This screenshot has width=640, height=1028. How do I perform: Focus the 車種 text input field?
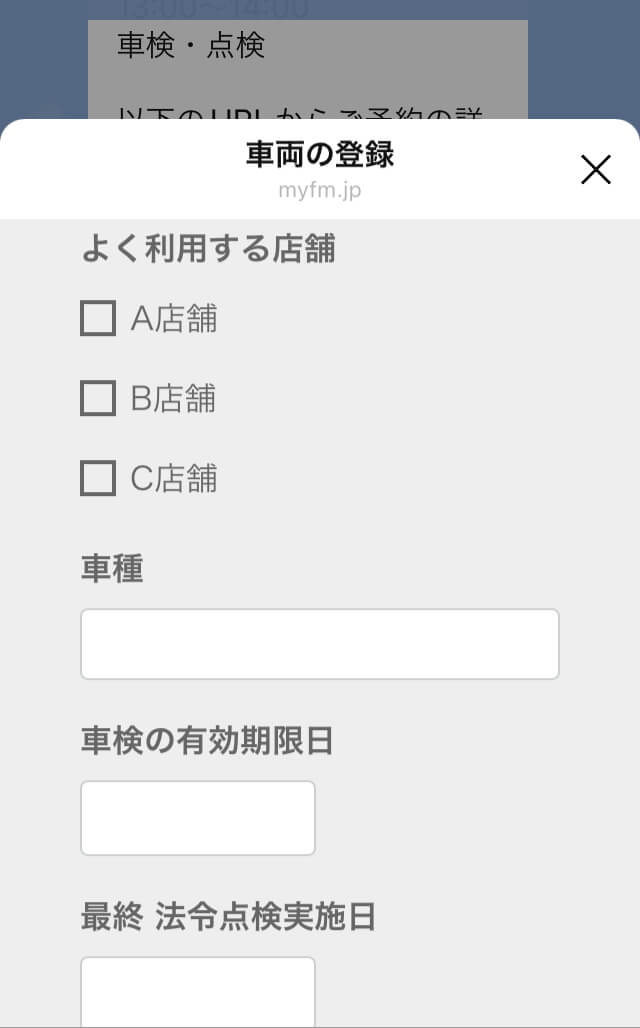(319, 644)
